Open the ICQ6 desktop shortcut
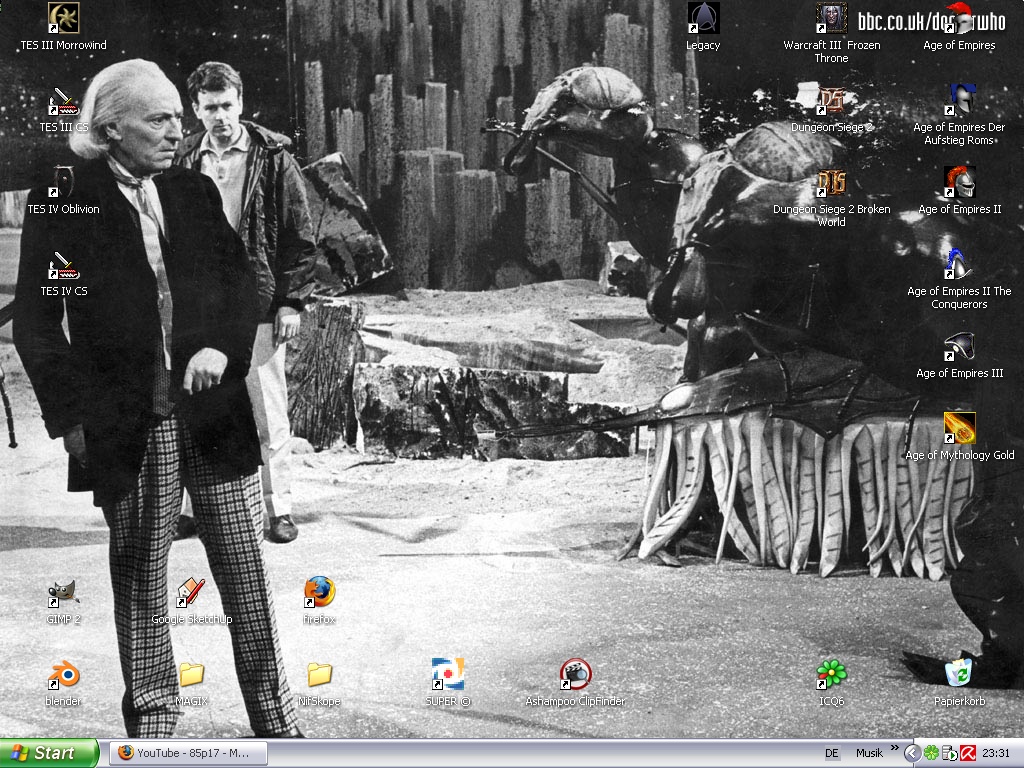Screen dimensions: 1024x768 (831, 676)
